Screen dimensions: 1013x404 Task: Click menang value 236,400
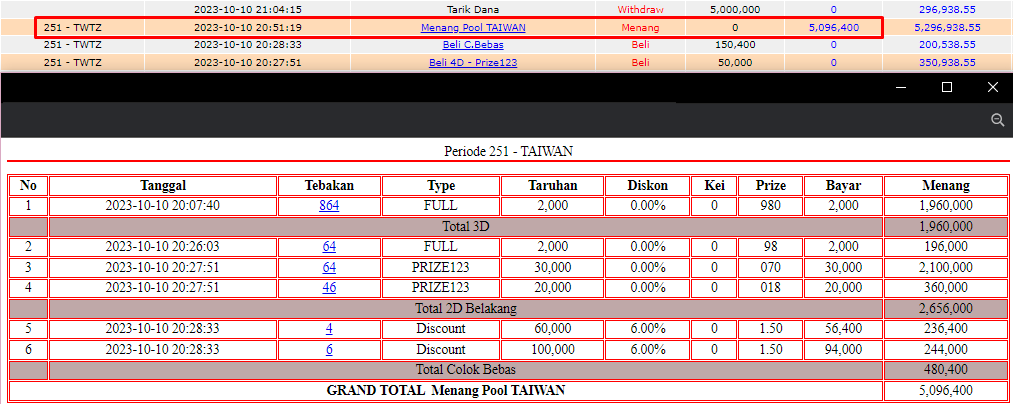point(946,329)
